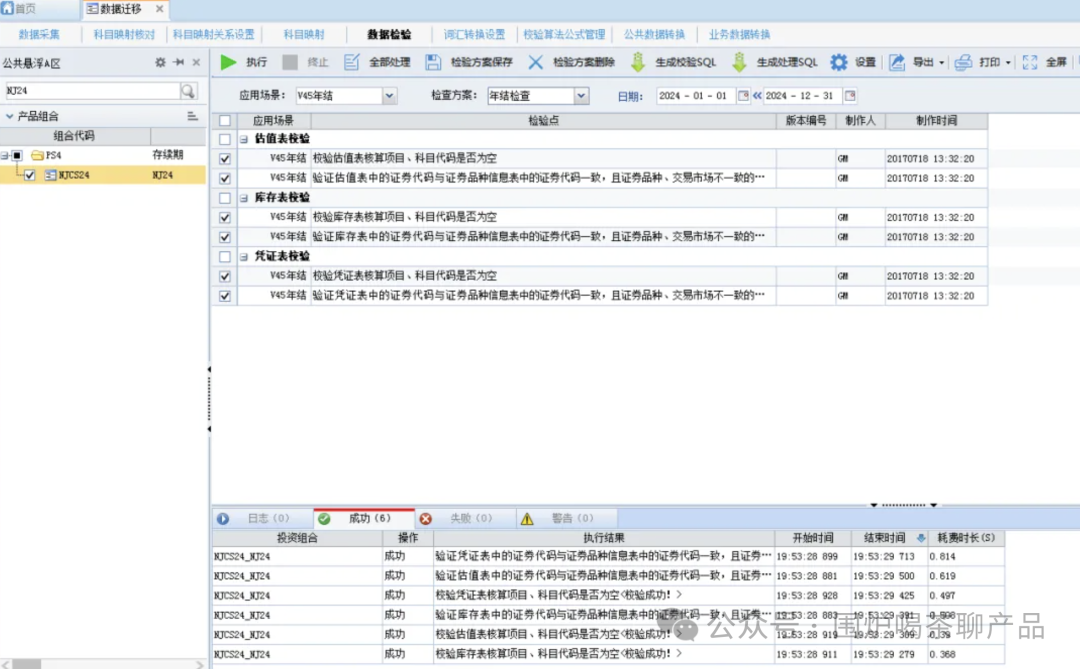Click the search magnifier next to NJ24

[187, 91]
